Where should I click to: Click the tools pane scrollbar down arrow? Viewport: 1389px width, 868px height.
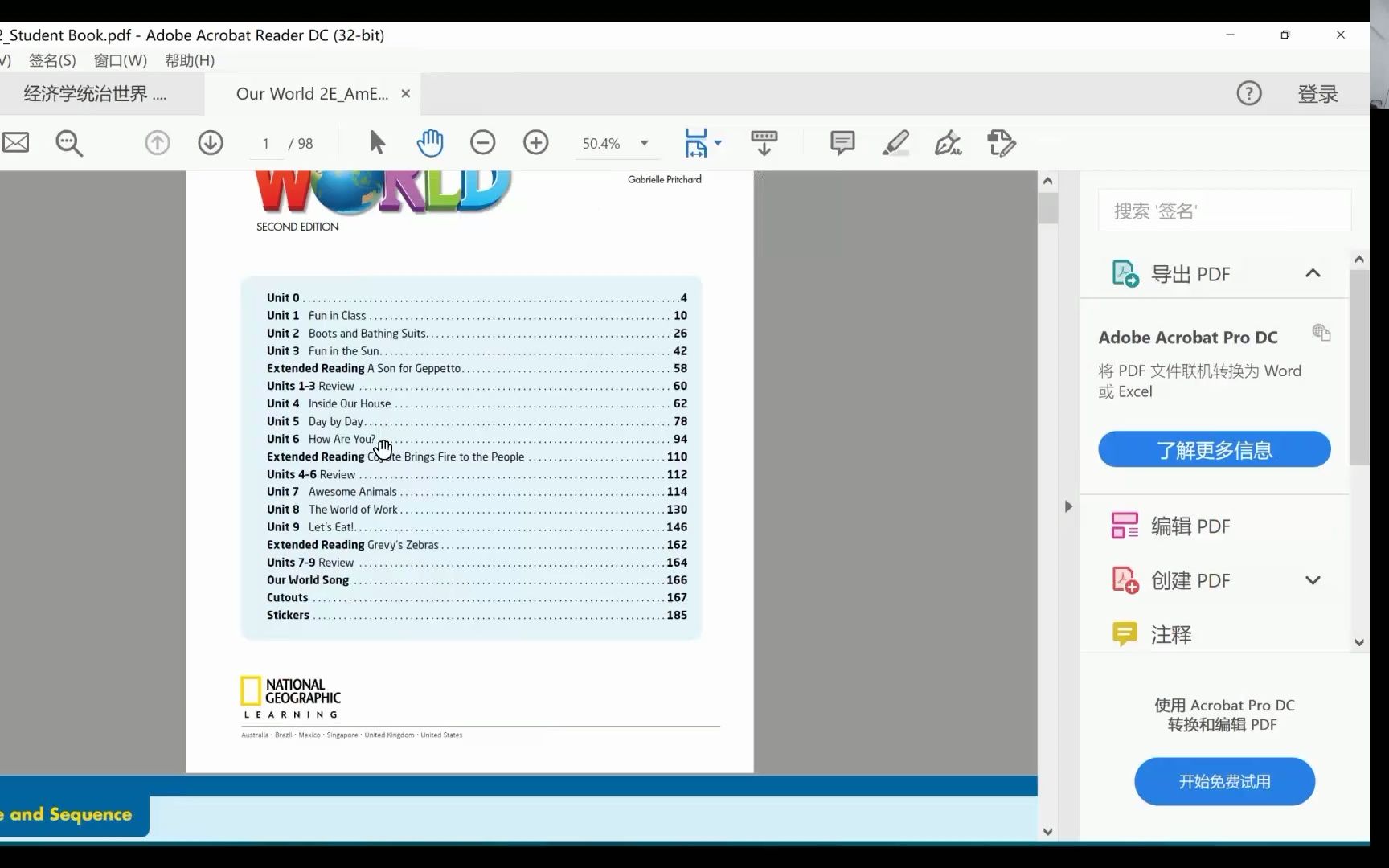pyautogui.click(x=1359, y=642)
